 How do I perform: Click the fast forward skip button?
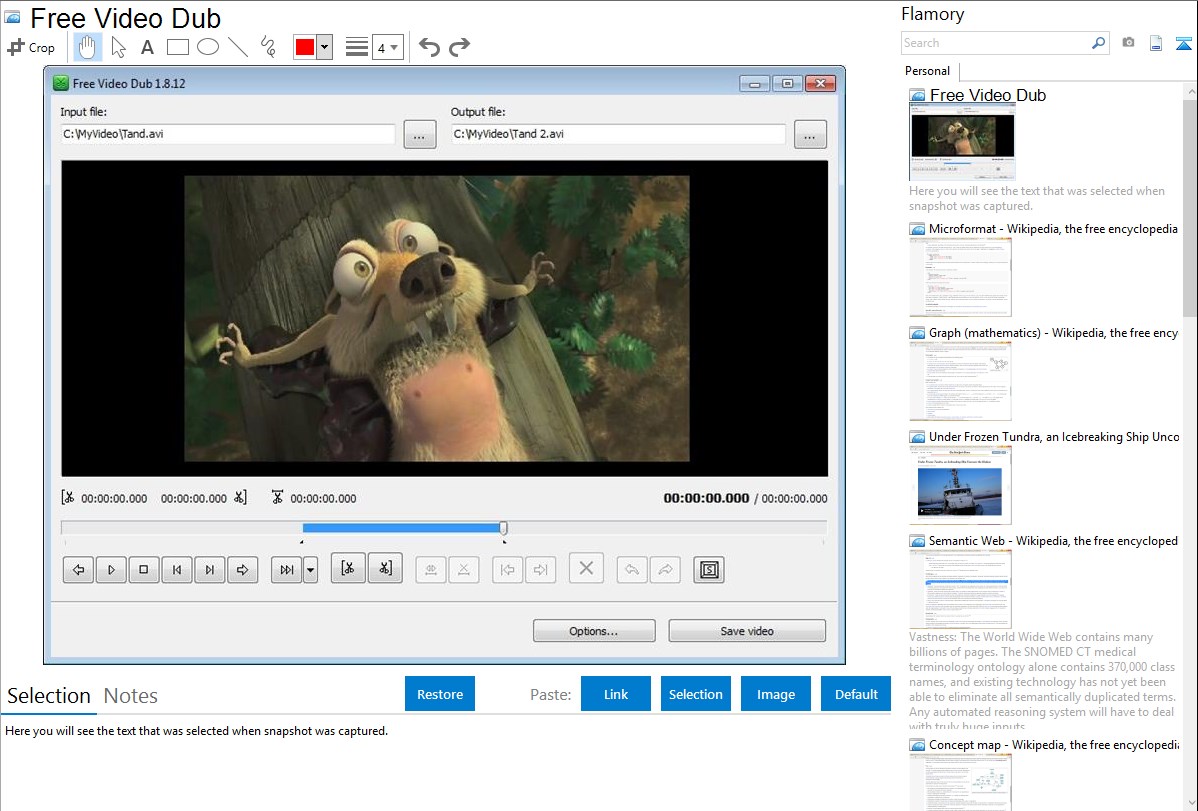(x=287, y=569)
